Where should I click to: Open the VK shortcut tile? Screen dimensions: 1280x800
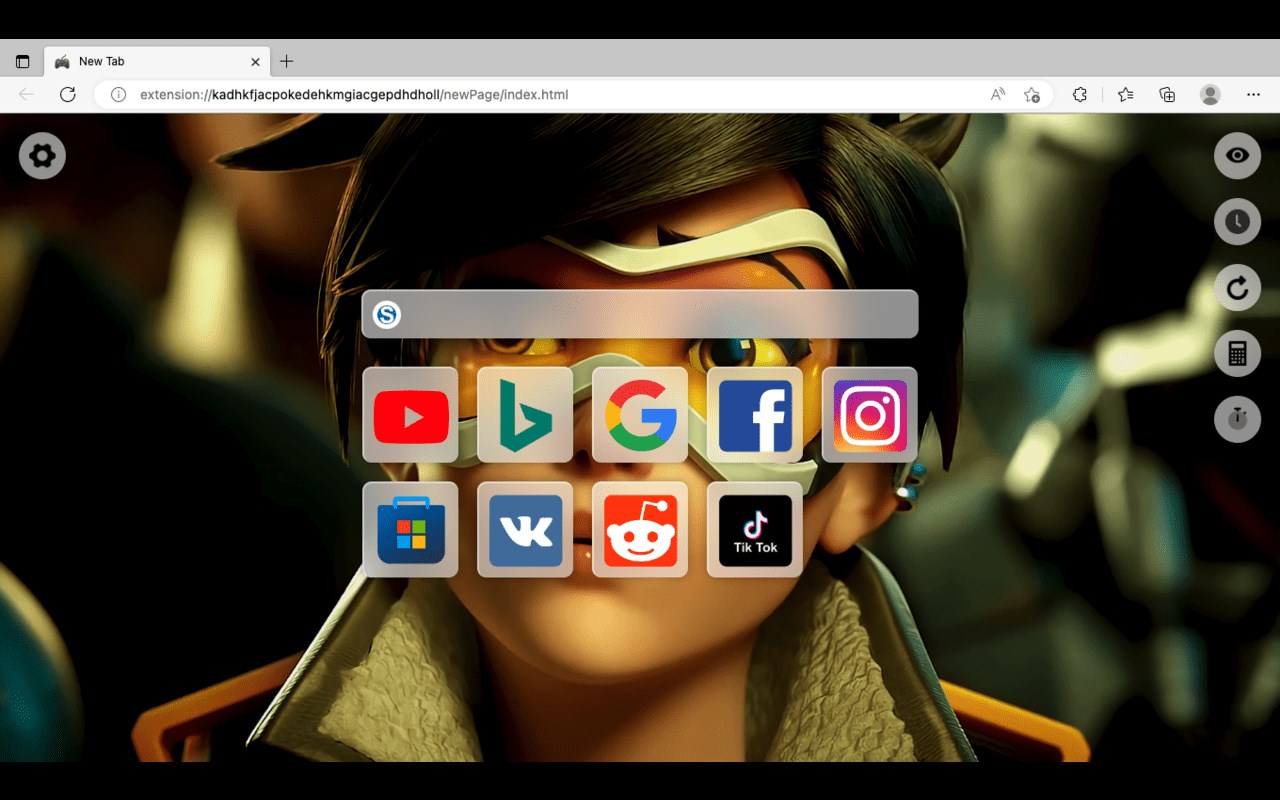click(525, 530)
